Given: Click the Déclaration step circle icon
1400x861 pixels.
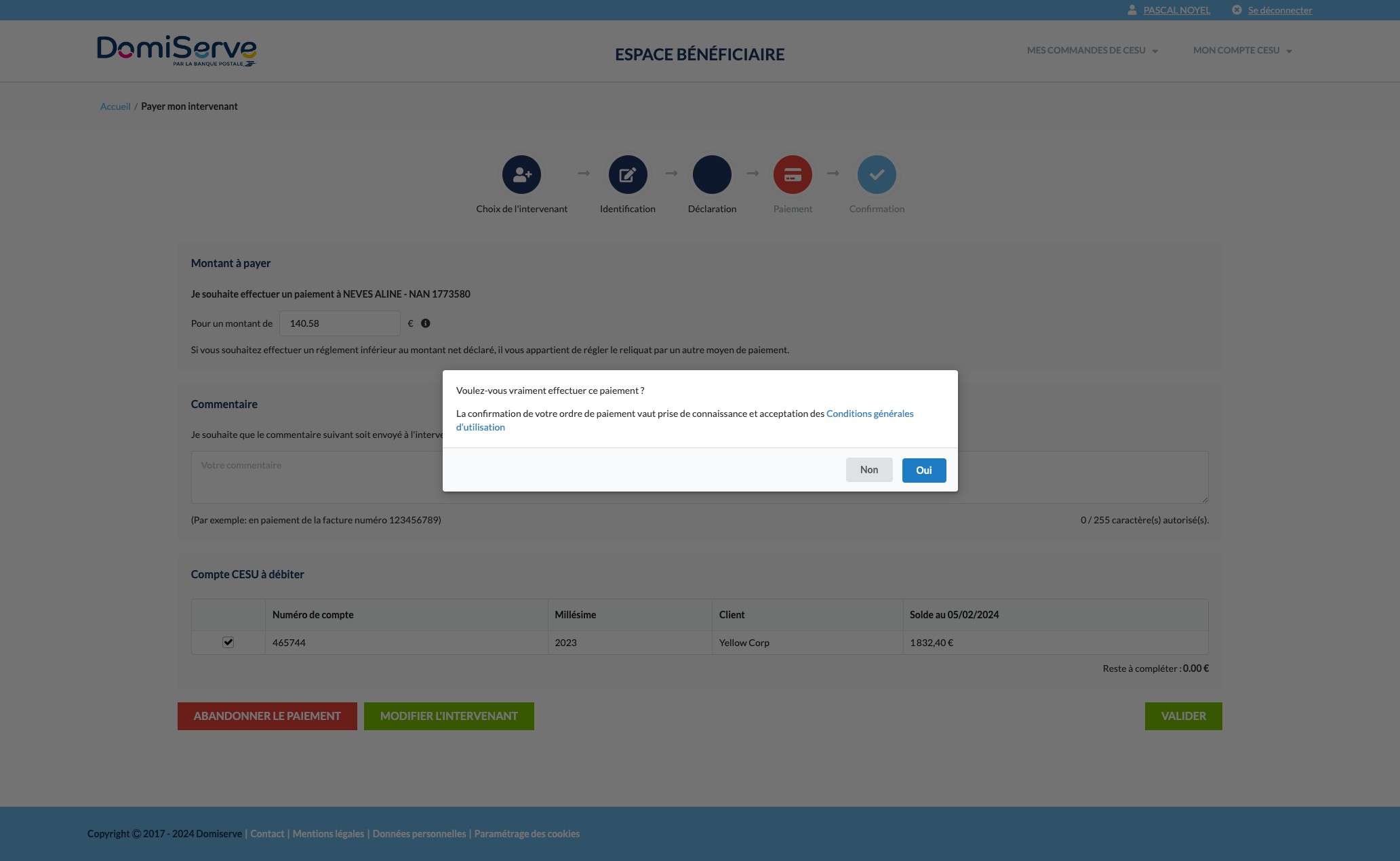Looking at the screenshot, I should pyautogui.click(x=712, y=175).
